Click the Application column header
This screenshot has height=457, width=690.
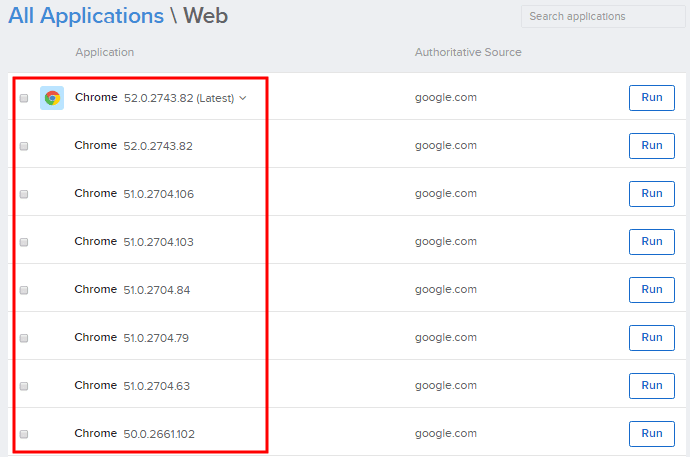(x=105, y=52)
